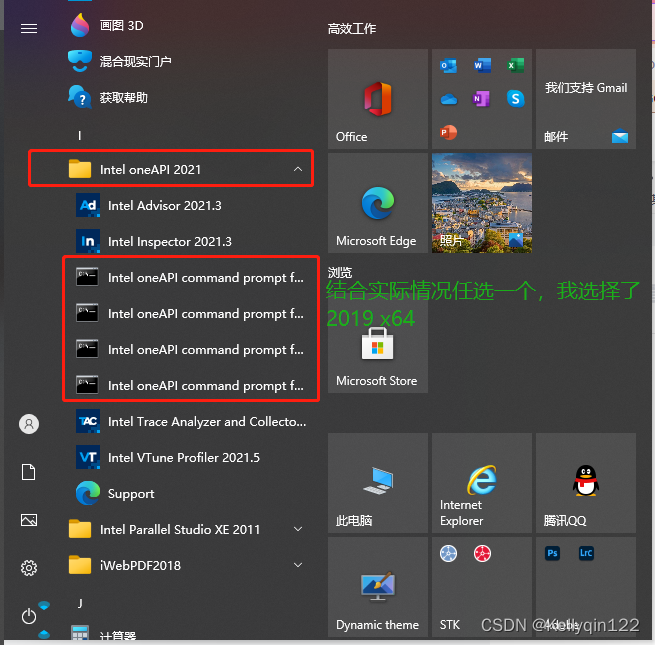655x645 pixels.
Task: Click the Power button icon
Action: (x=29, y=616)
